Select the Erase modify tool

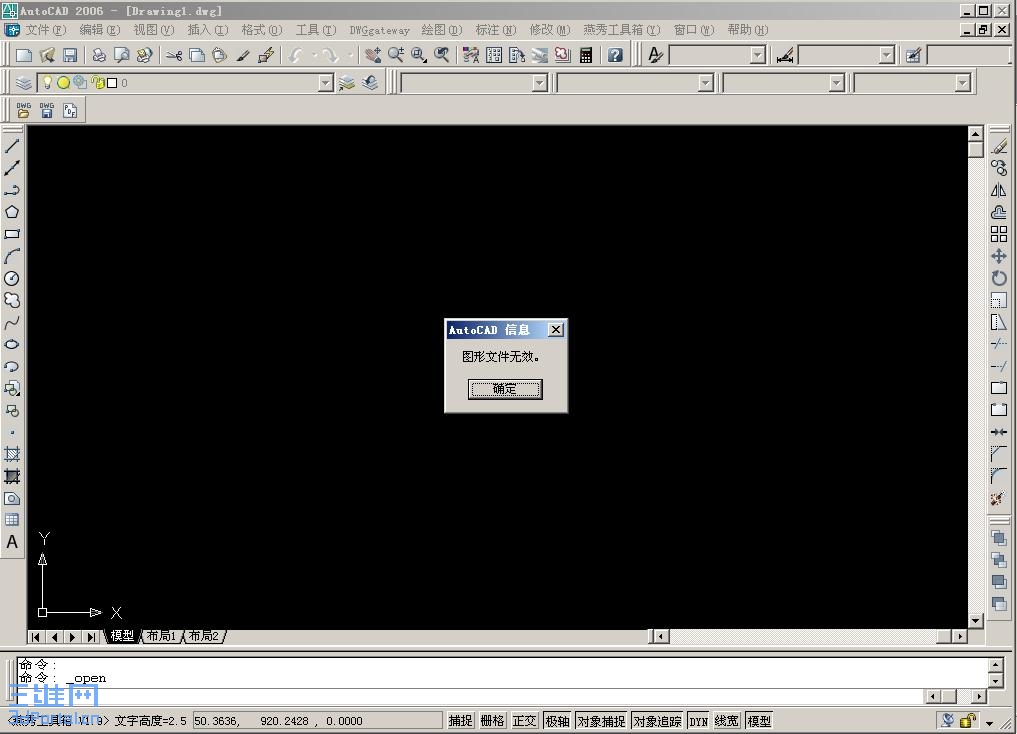click(999, 147)
